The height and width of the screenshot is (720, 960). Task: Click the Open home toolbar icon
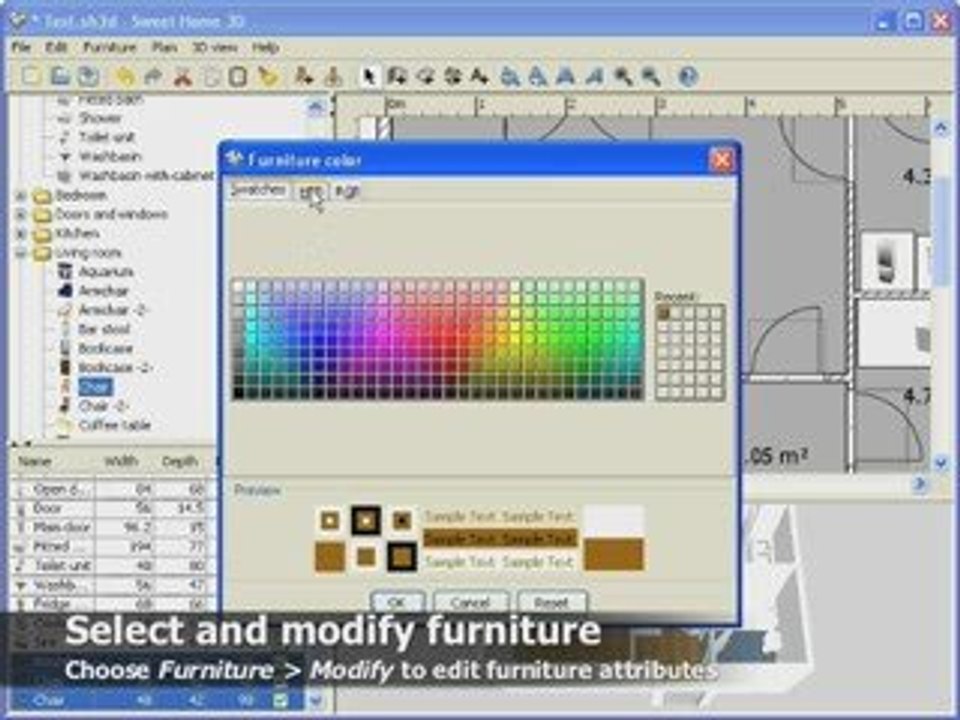[x=60, y=77]
